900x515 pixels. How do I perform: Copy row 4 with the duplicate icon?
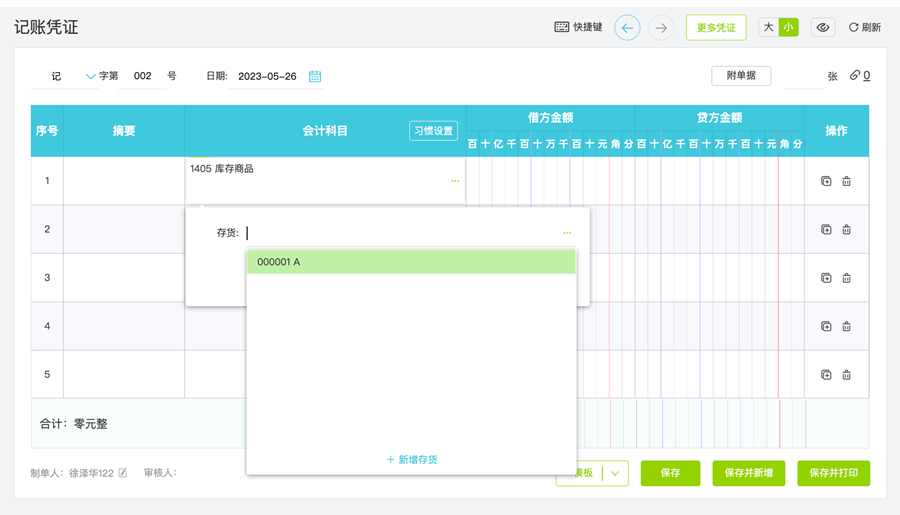click(826, 326)
